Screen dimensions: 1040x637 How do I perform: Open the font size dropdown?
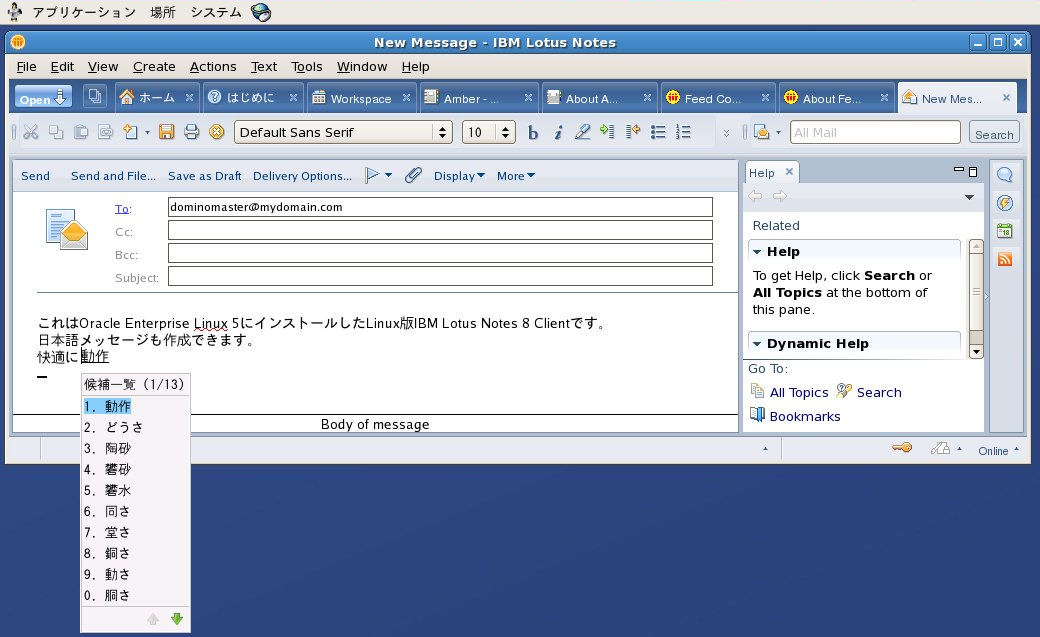point(505,132)
